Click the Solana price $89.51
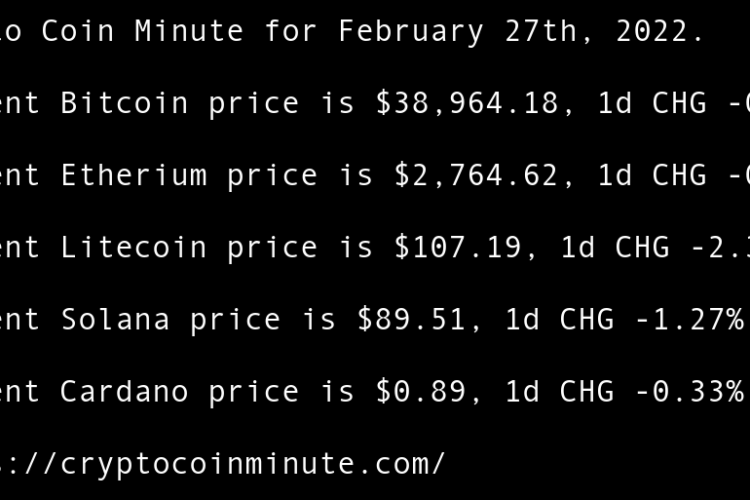The height and width of the screenshot is (500, 750). click(422, 319)
